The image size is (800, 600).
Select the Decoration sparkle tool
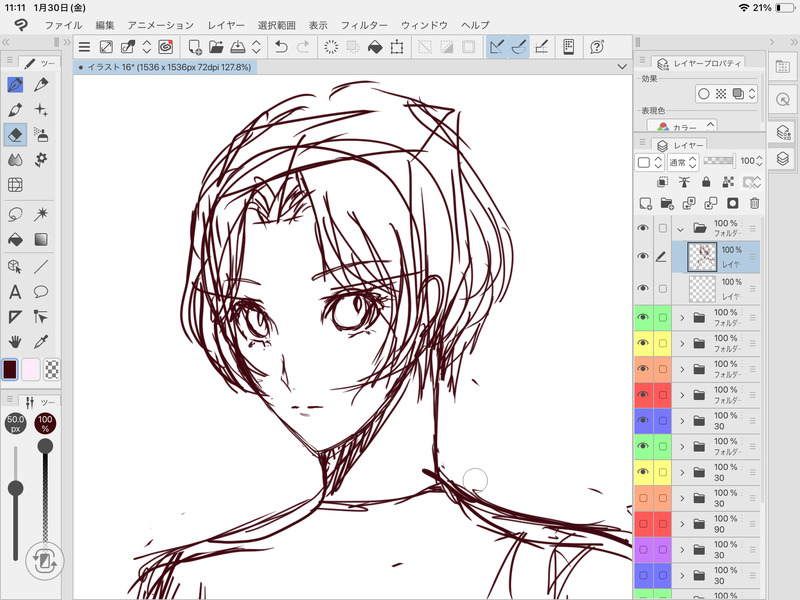tap(41, 110)
